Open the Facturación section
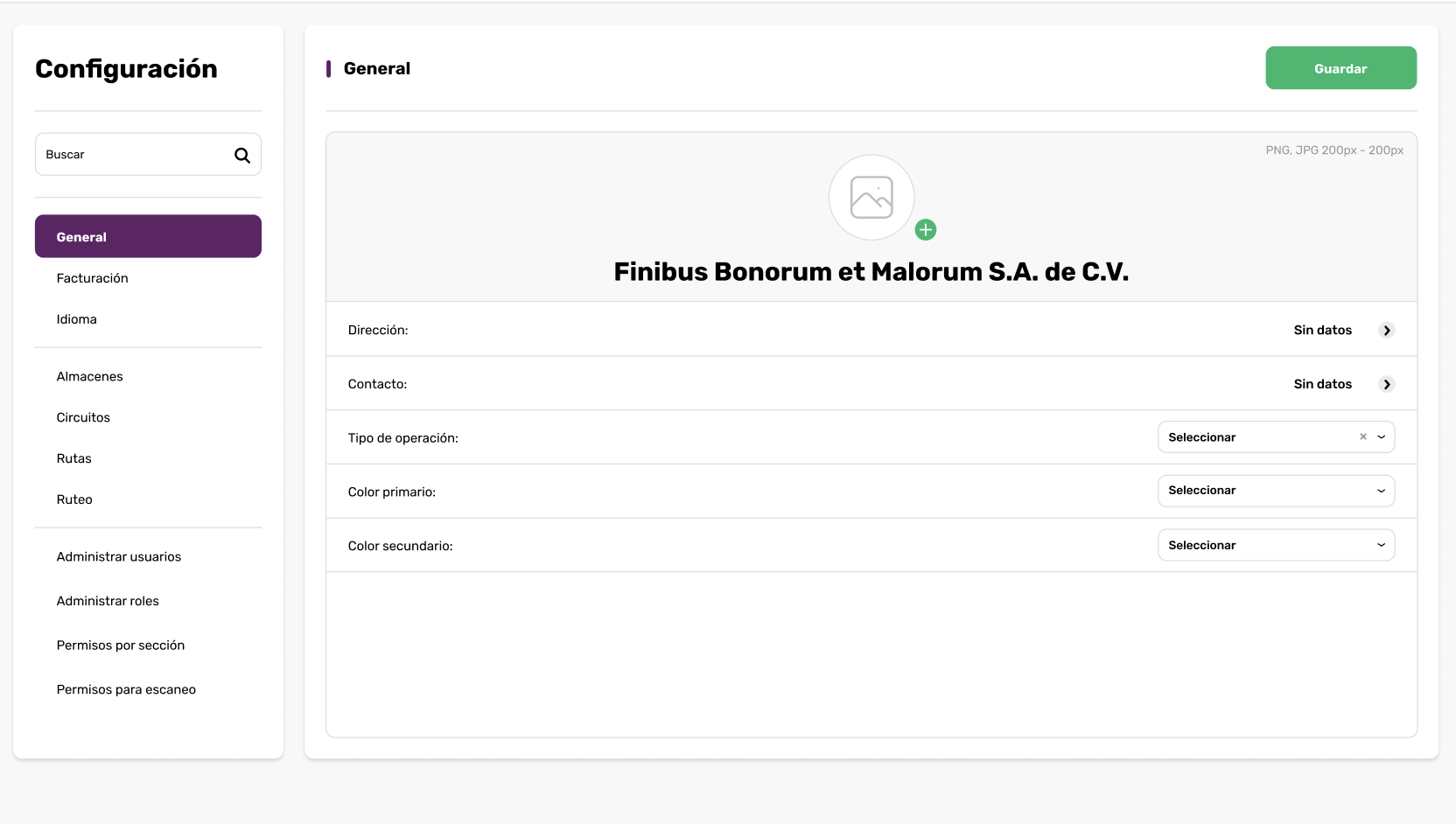 click(x=93, y=278)
